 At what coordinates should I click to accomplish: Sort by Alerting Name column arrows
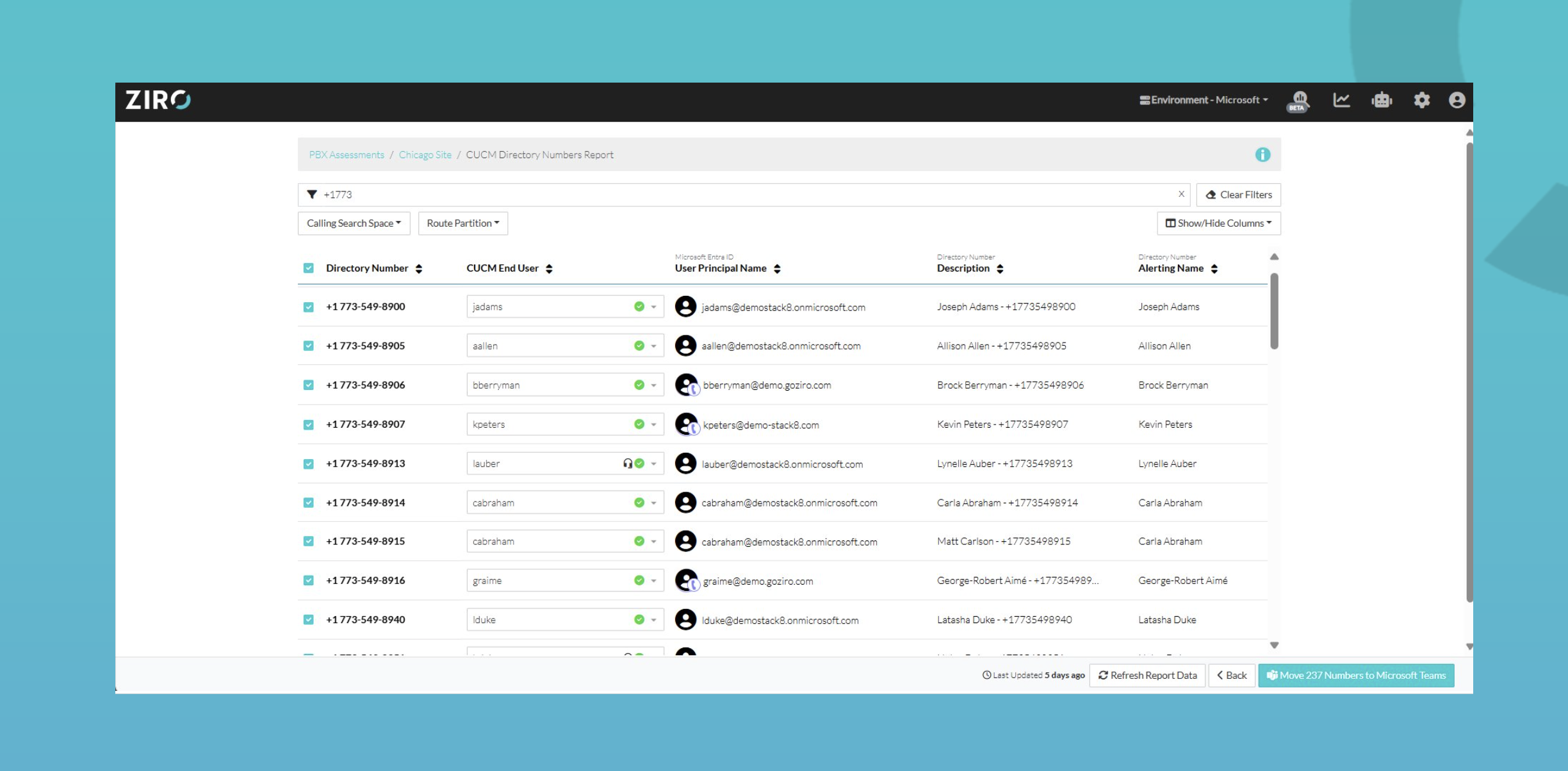[1214, 268]
